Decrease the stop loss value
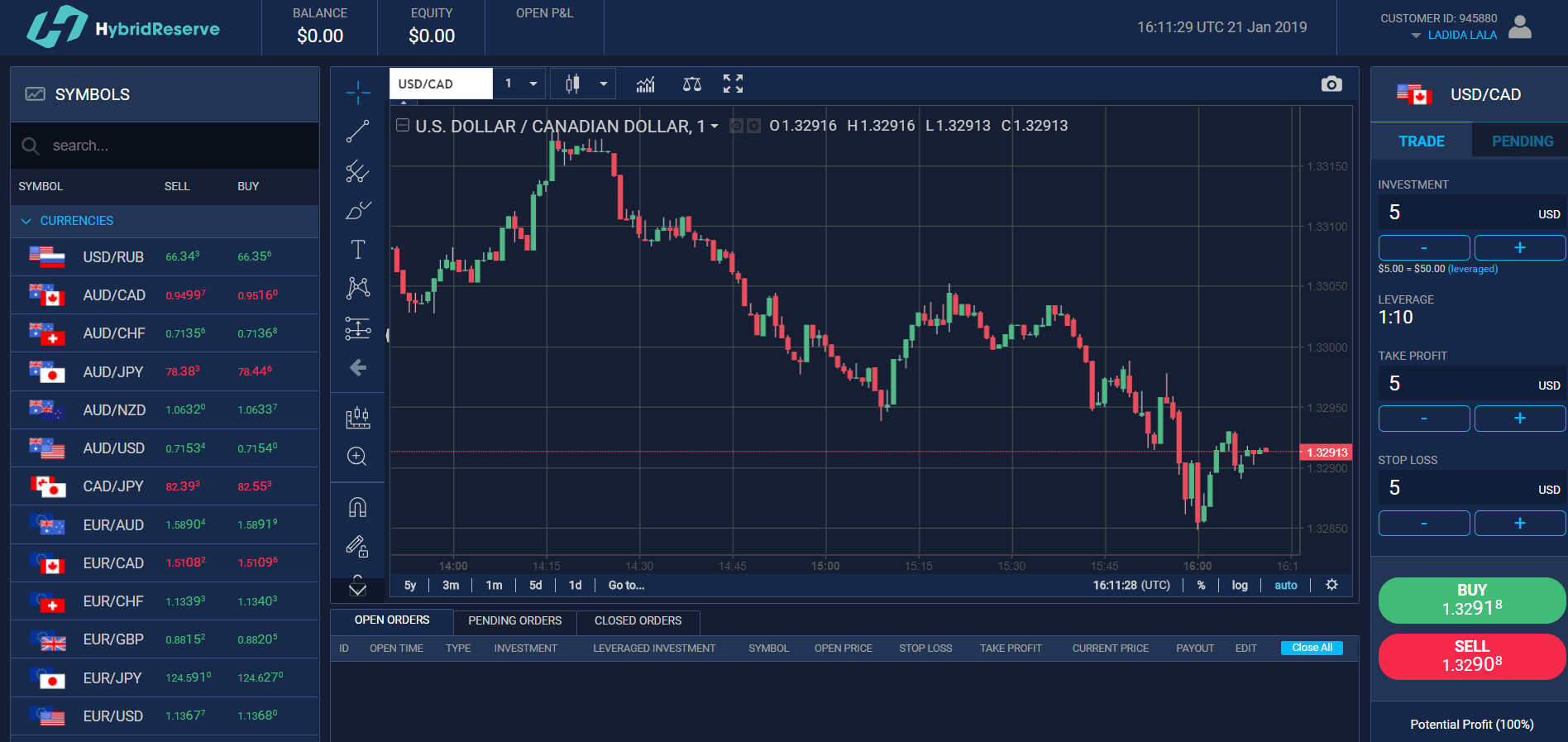1568x742 pixels. pos(1424,523)
